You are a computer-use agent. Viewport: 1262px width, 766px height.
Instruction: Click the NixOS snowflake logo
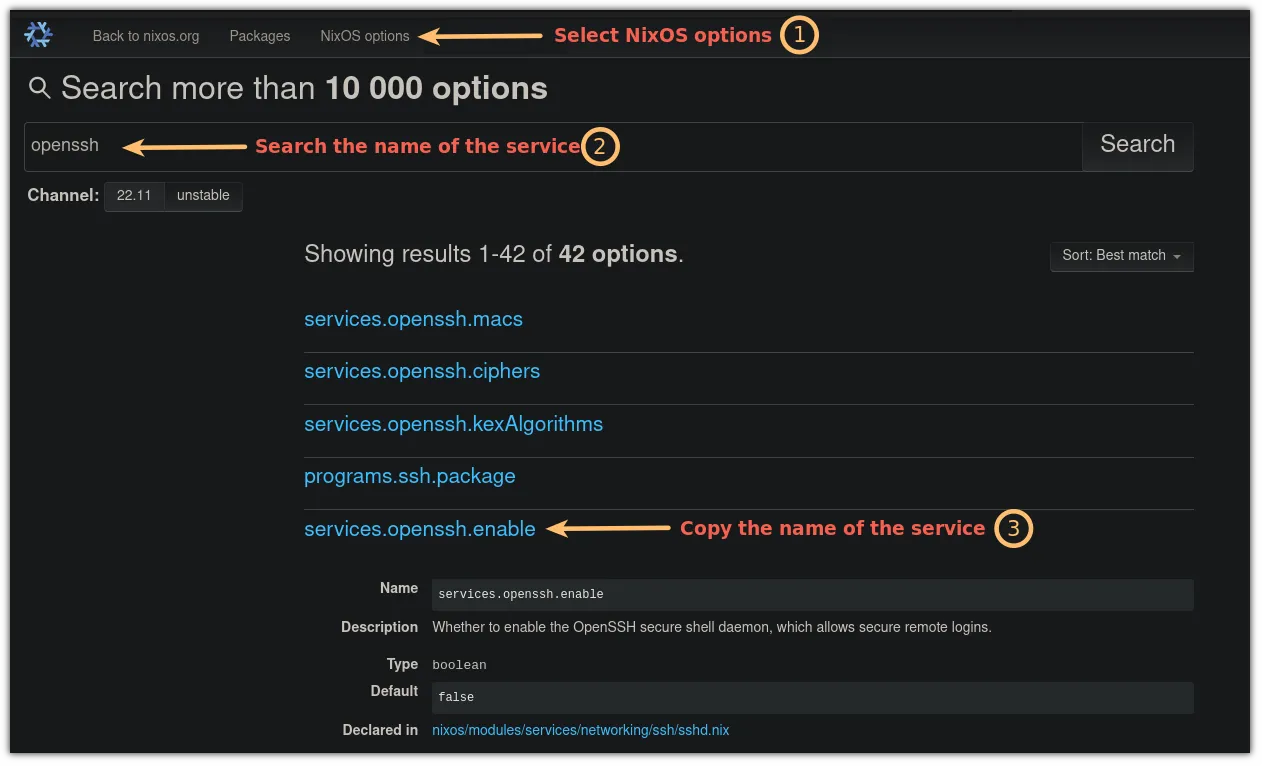click(37, 34)
